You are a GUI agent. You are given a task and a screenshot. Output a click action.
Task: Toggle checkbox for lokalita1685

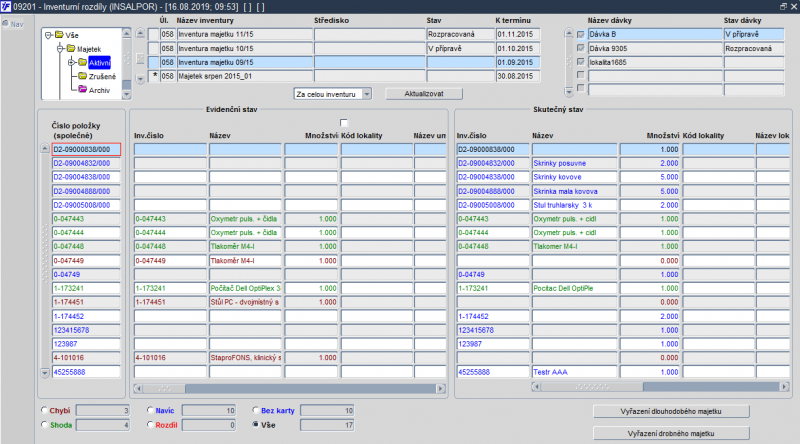click(x=581, y=62)
